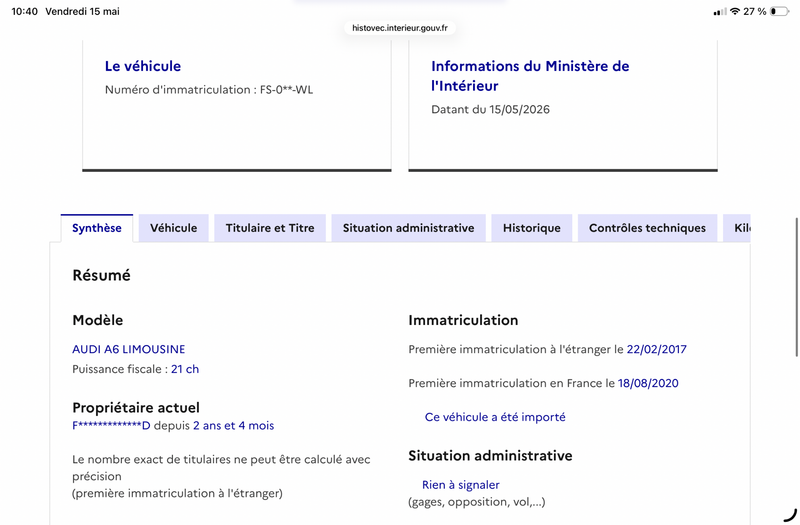Click the 22/02/2017 first registration date
This screenshot has width=800, height=525.
[x=657, y=349]
